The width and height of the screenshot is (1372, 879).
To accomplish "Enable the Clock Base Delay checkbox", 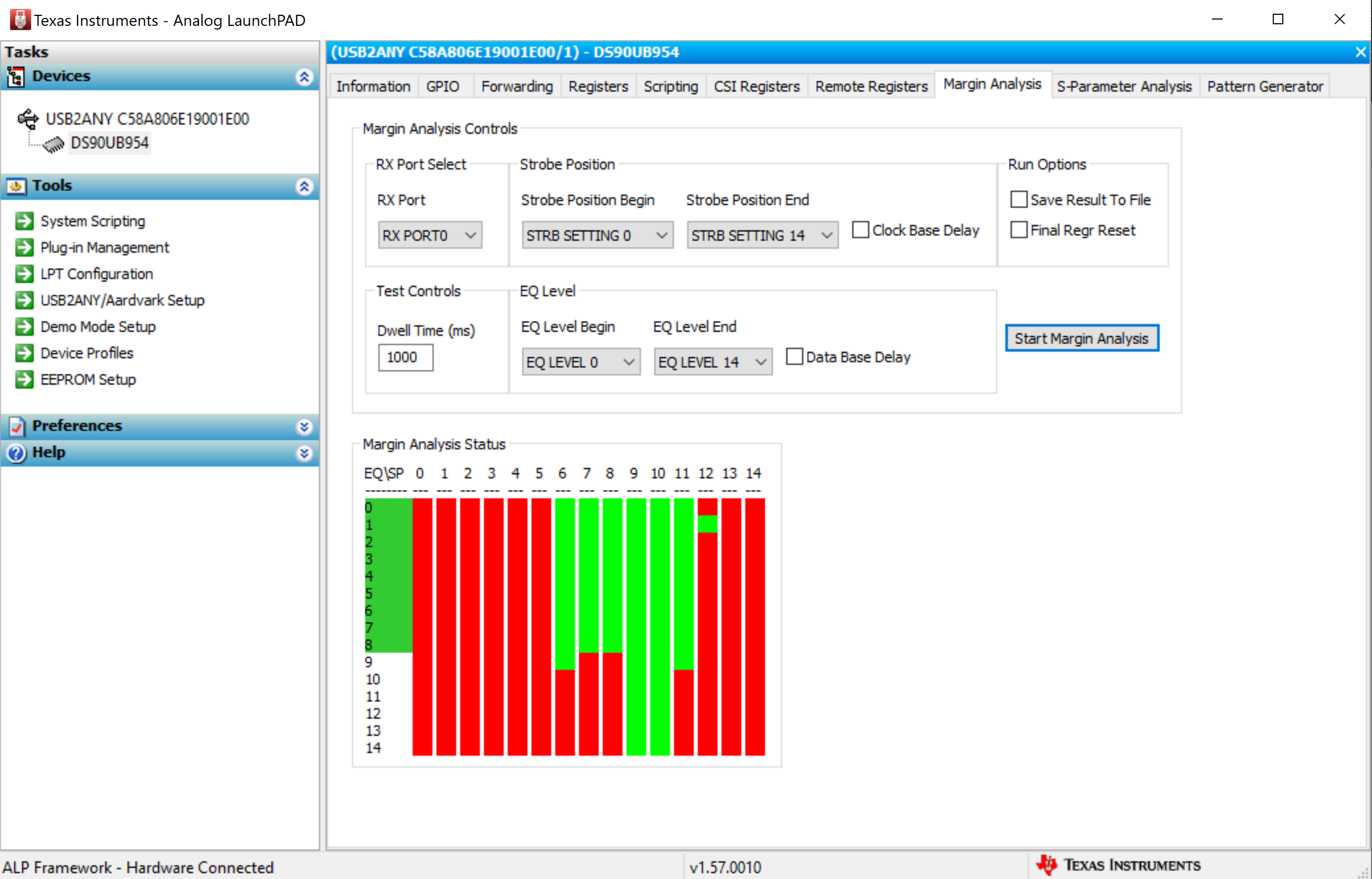I will (x=860, y=230).
